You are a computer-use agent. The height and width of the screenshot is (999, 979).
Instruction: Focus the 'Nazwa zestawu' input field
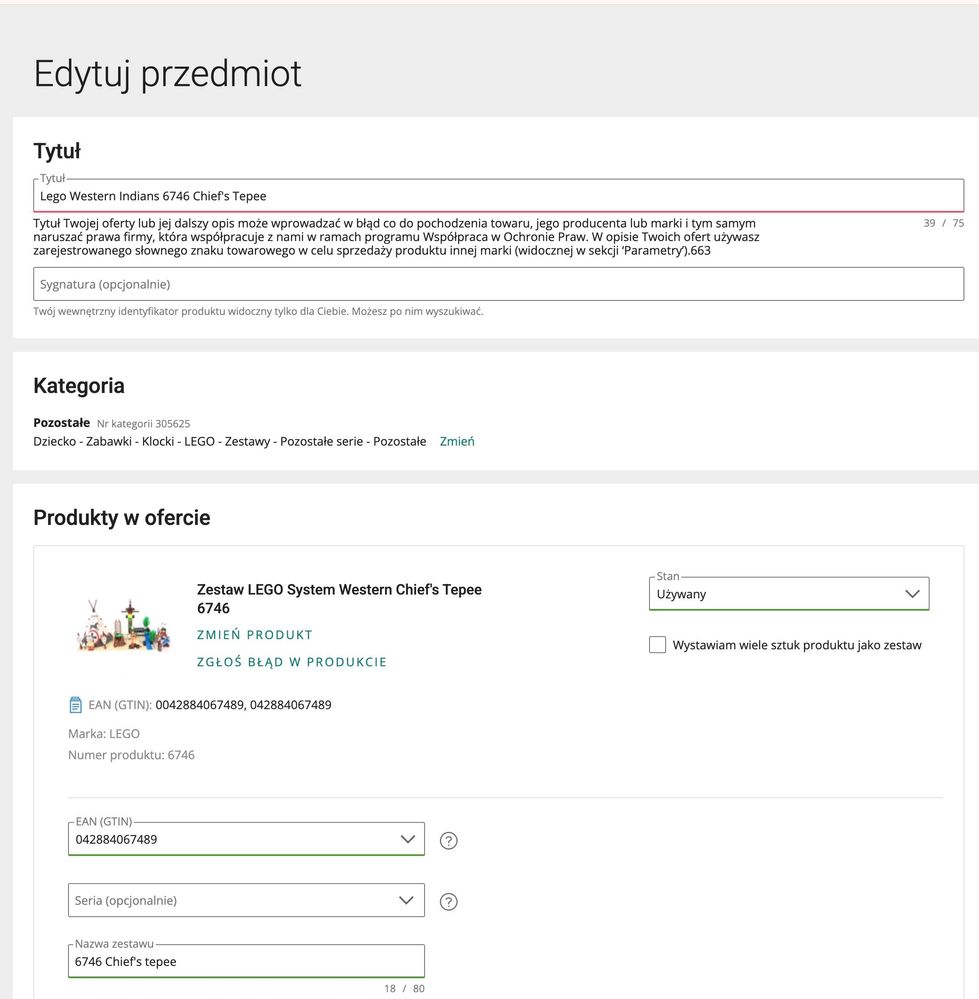pos(246,962)
